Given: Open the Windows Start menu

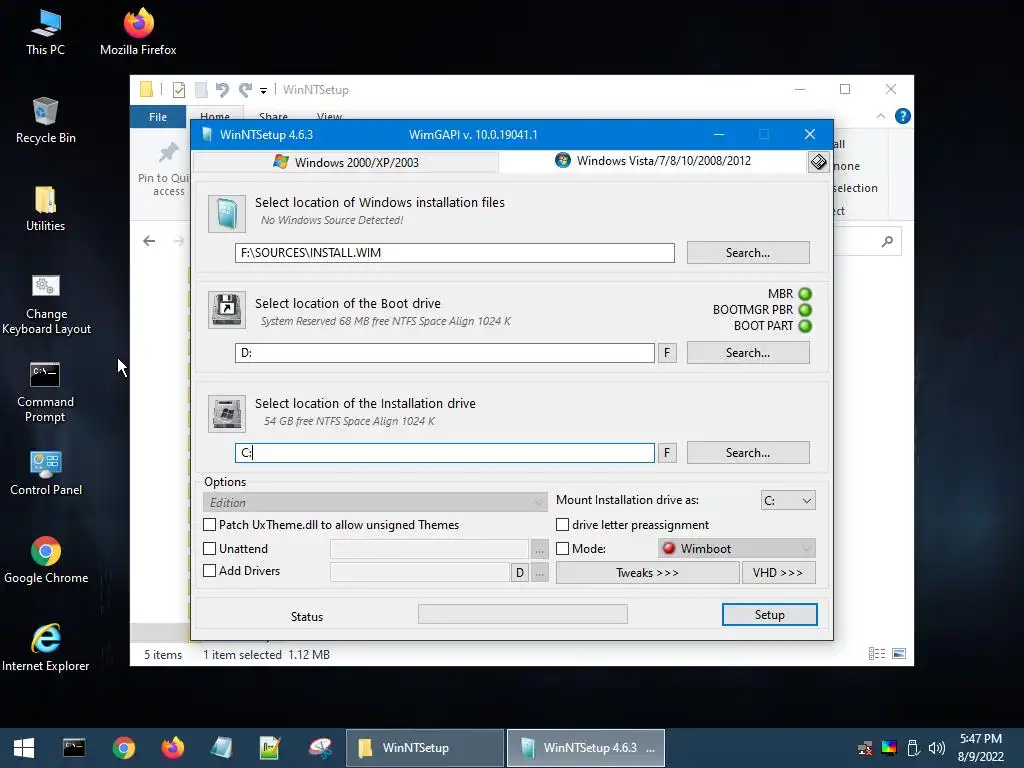Looking at the screenshot, I should pyautogui.click(x=24, y=748).
